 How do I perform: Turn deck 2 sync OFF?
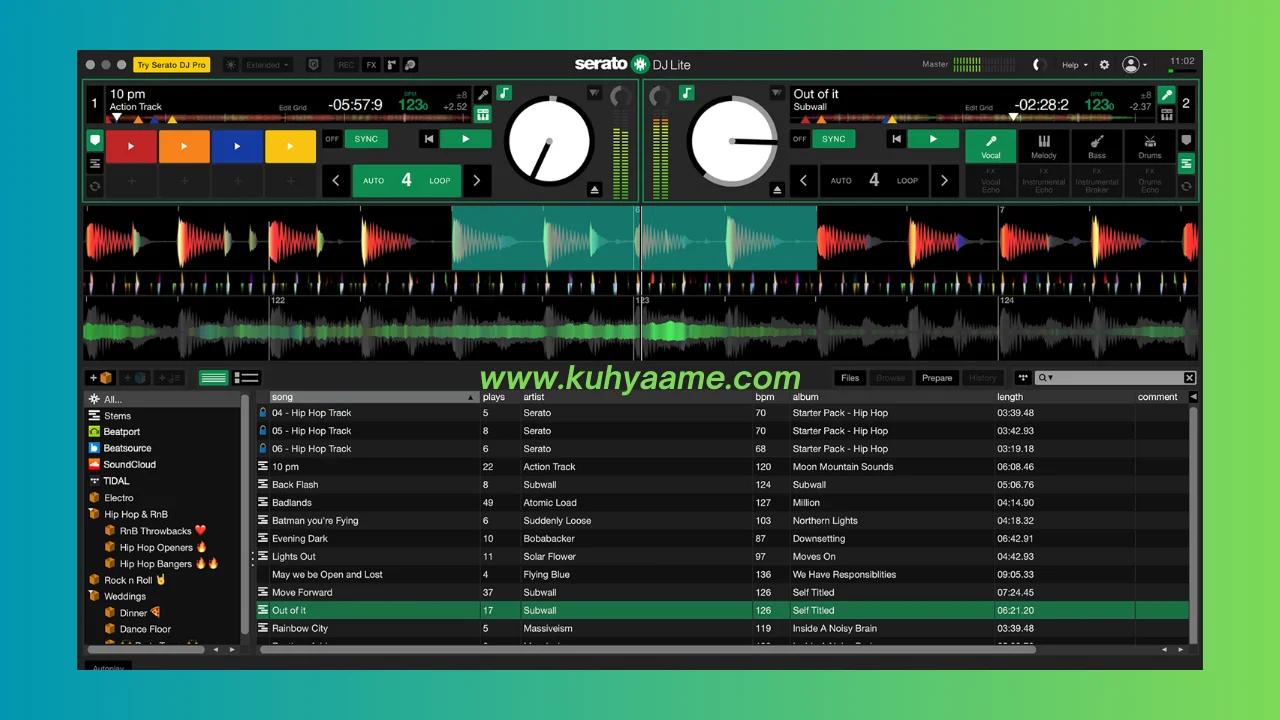point(800,139)
